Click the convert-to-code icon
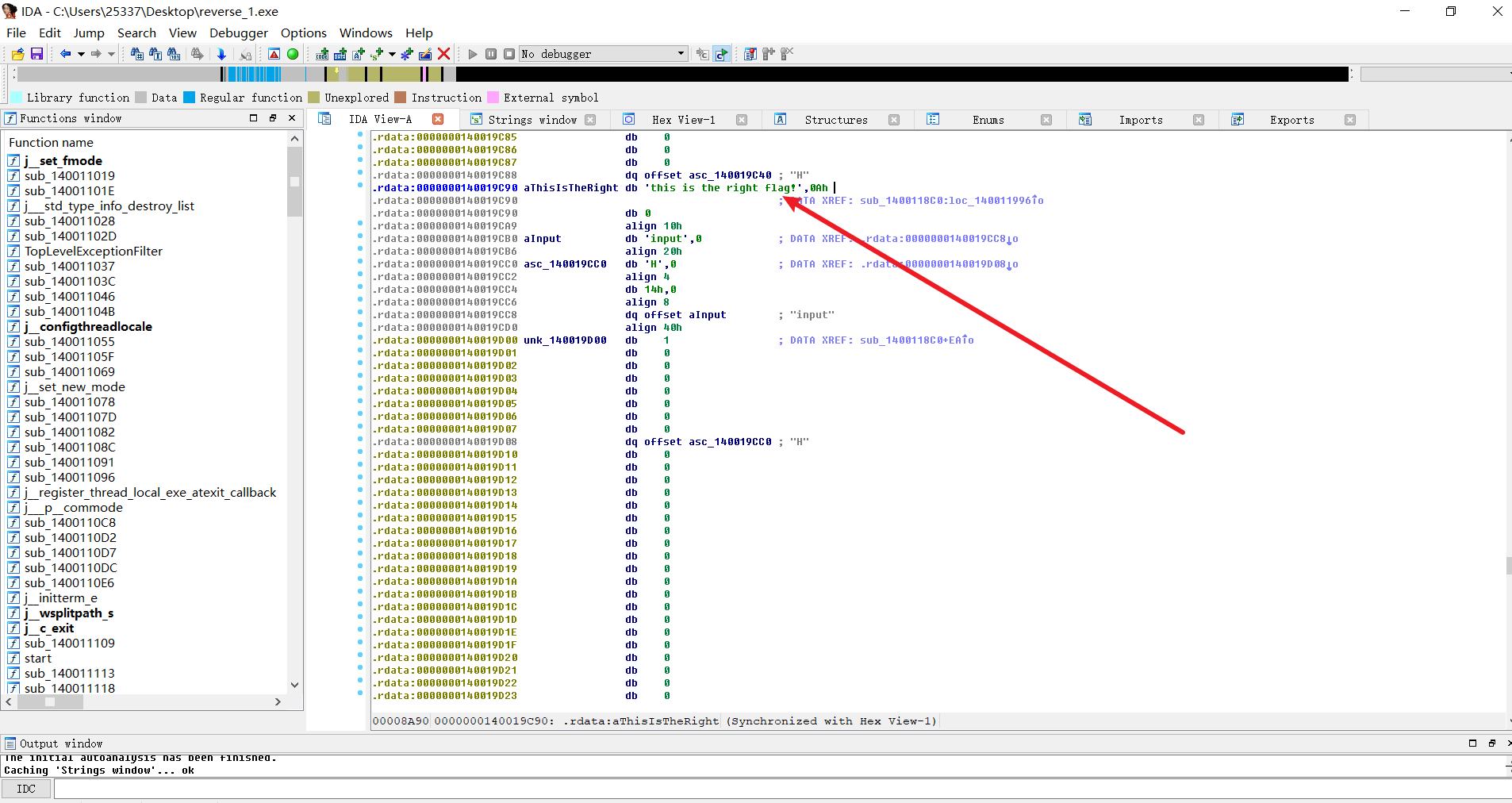The width and height of the screenshot is (1512, 803). pos(322,54)
